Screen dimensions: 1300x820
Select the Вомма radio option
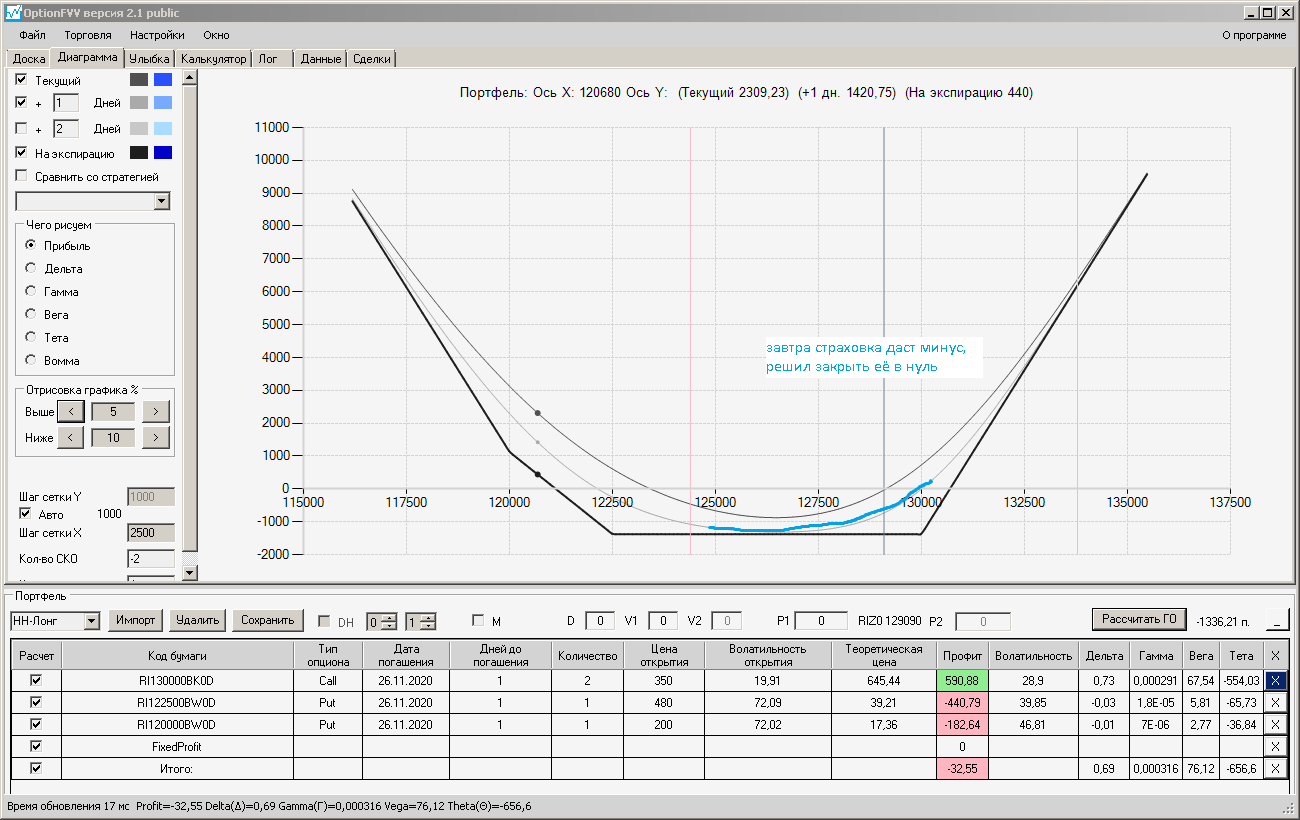(31, 360)
